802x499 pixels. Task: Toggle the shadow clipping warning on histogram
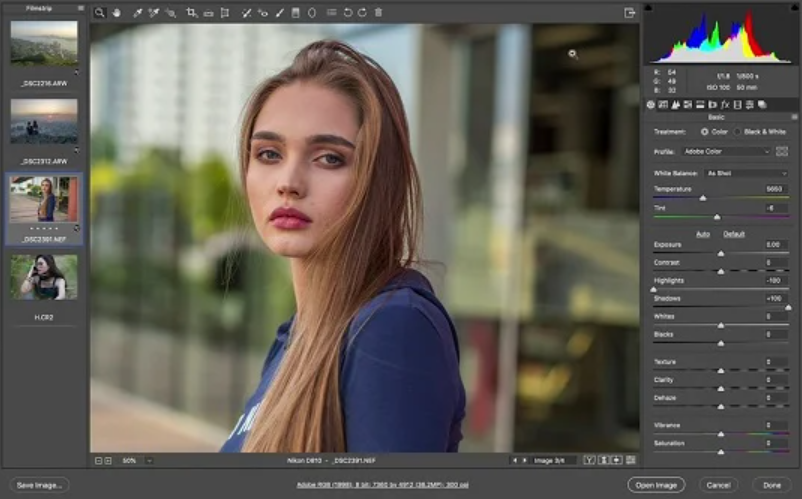click(x=649, y=8)
